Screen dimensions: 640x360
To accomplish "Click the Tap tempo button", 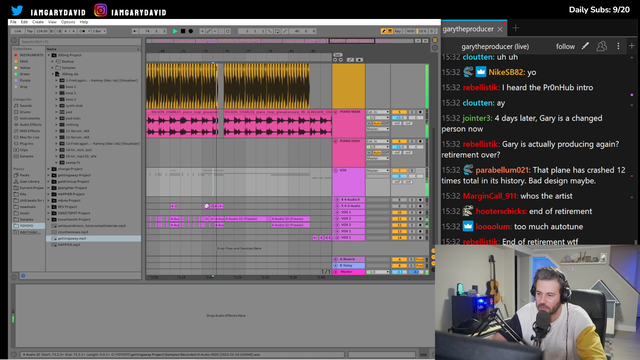I will [30, 31].
